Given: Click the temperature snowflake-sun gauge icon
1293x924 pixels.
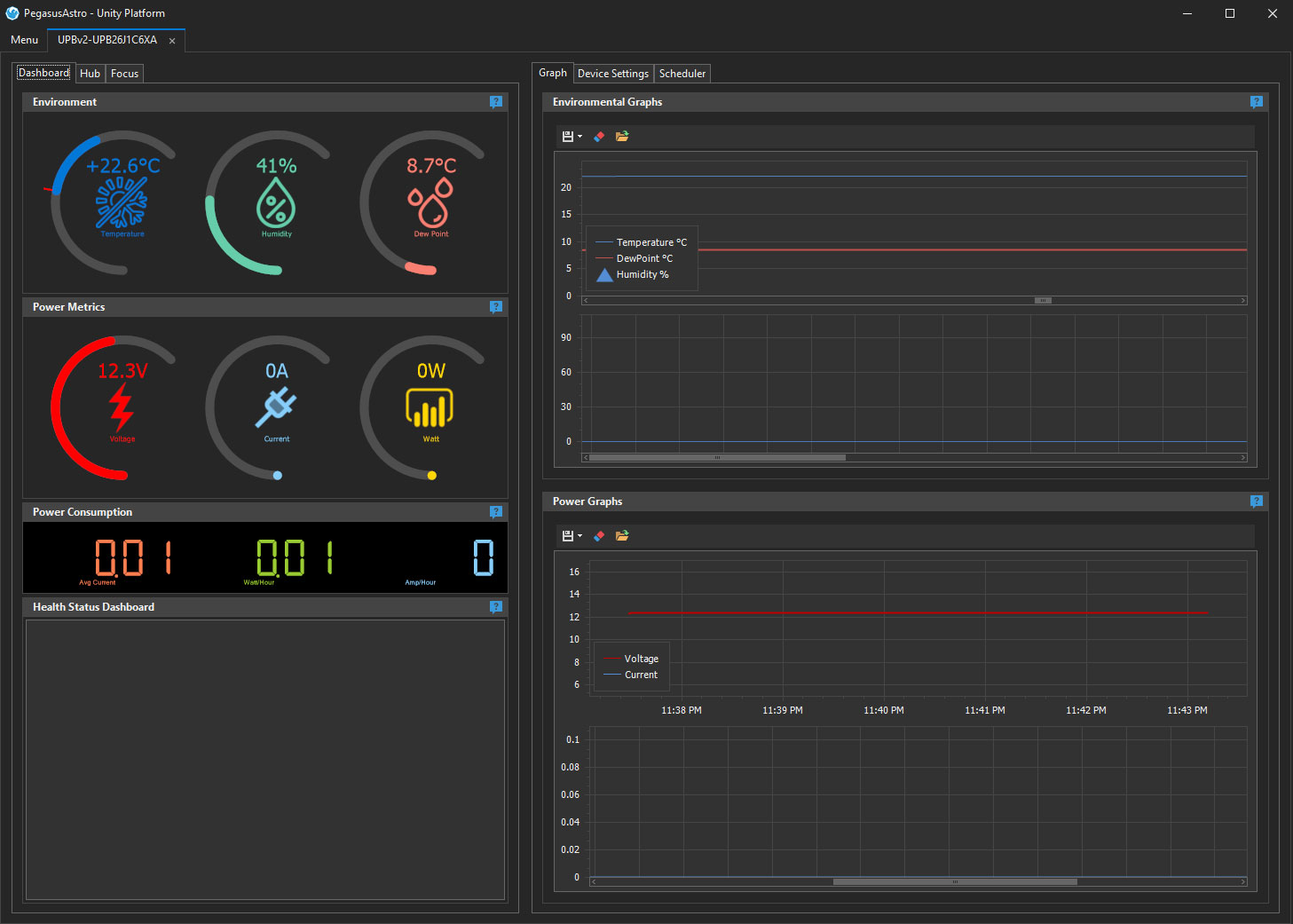Looking at the screenshot, I should pos(122,202).
